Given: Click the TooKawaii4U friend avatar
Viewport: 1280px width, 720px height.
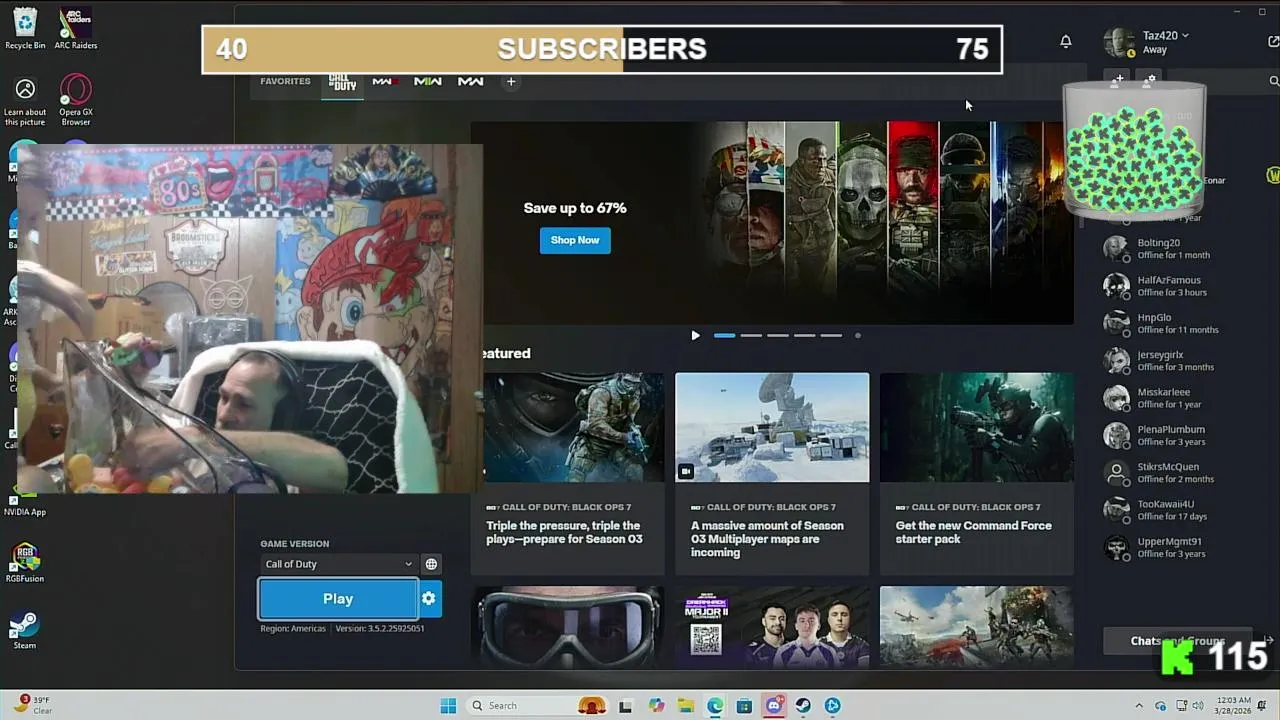Looking at the screenshot, I should pyautogui.click(x=1116, y=510).
